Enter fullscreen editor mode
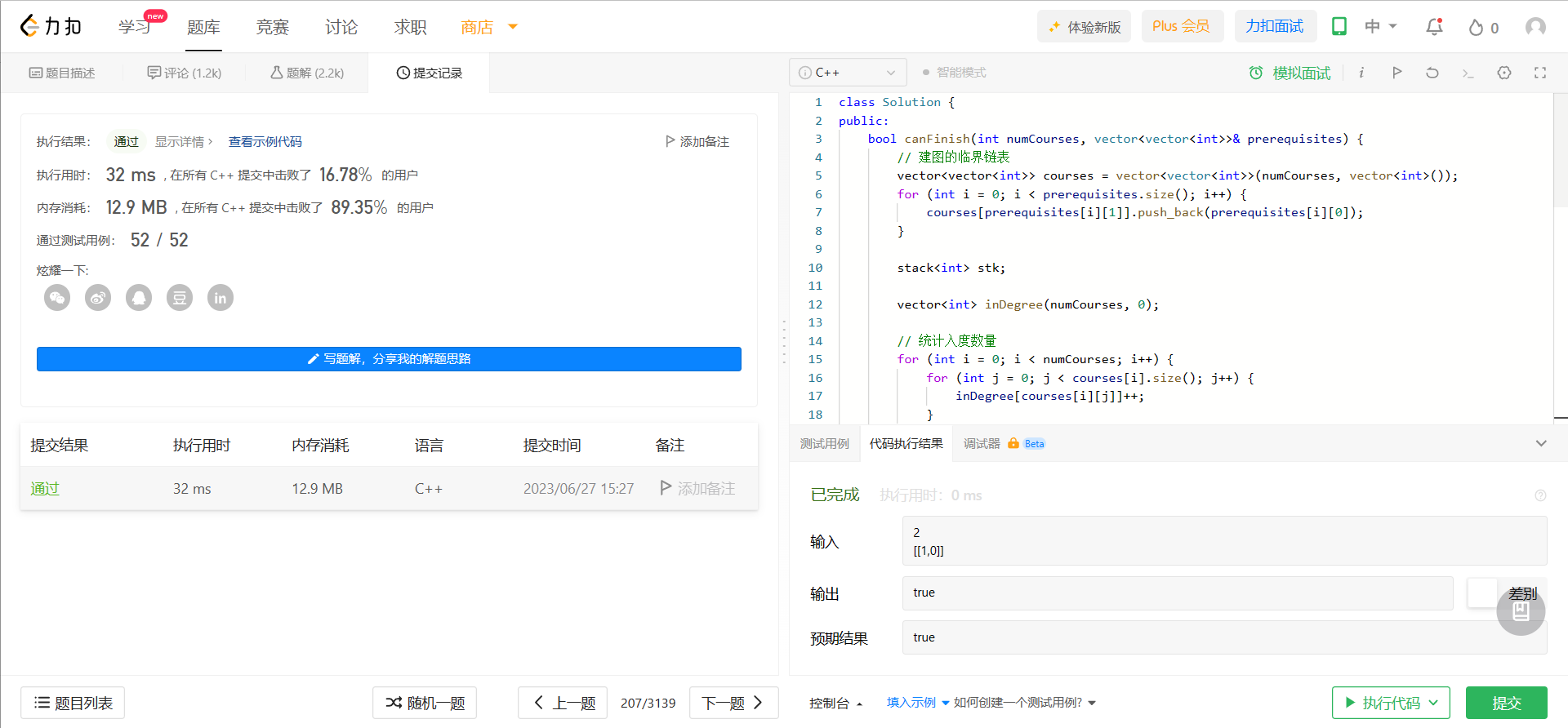Image resolution: width=1568 pixels, height=728 pixels. pyautogui.click(x=1540, y=73)
